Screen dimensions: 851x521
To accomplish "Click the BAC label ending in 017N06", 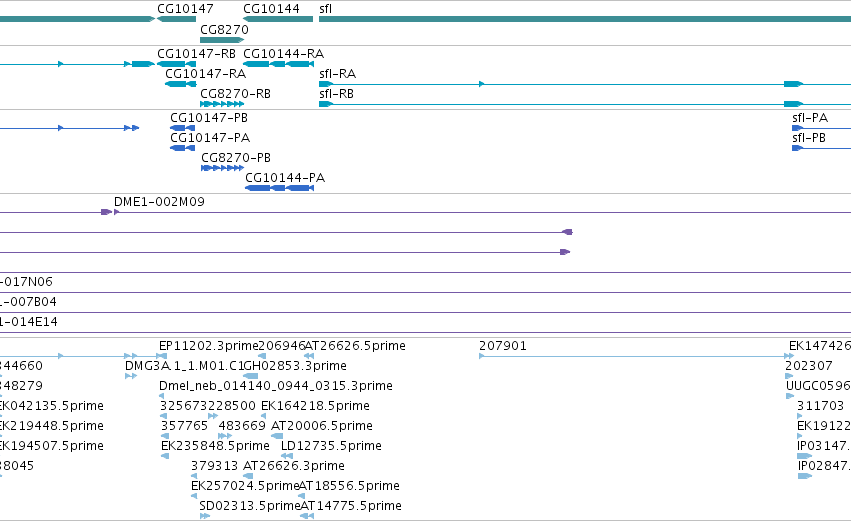I will (27, 282).
